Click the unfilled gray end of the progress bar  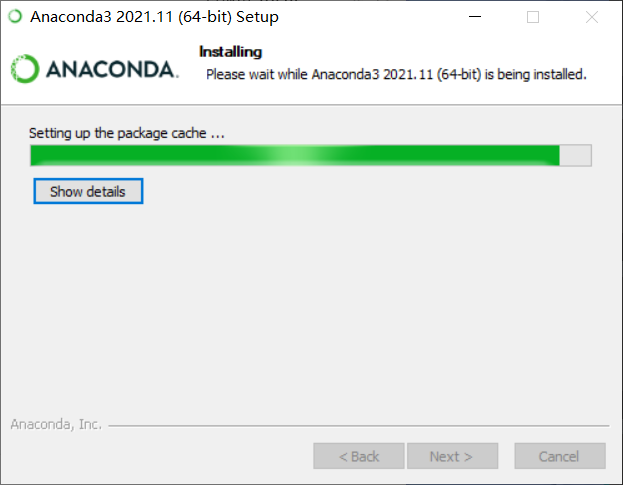pyautogui.click(x=575, y=155)
